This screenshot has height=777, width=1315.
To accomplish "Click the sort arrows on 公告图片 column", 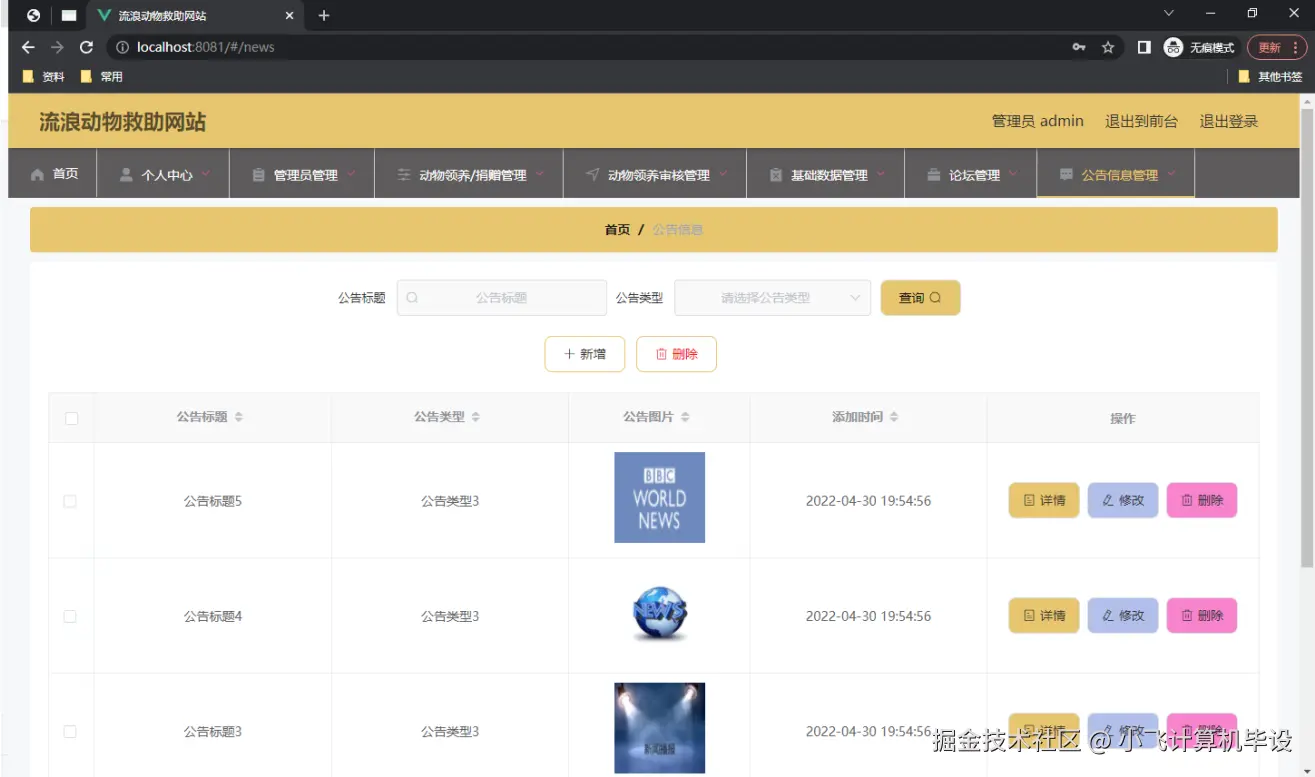I will pos(685,417).
